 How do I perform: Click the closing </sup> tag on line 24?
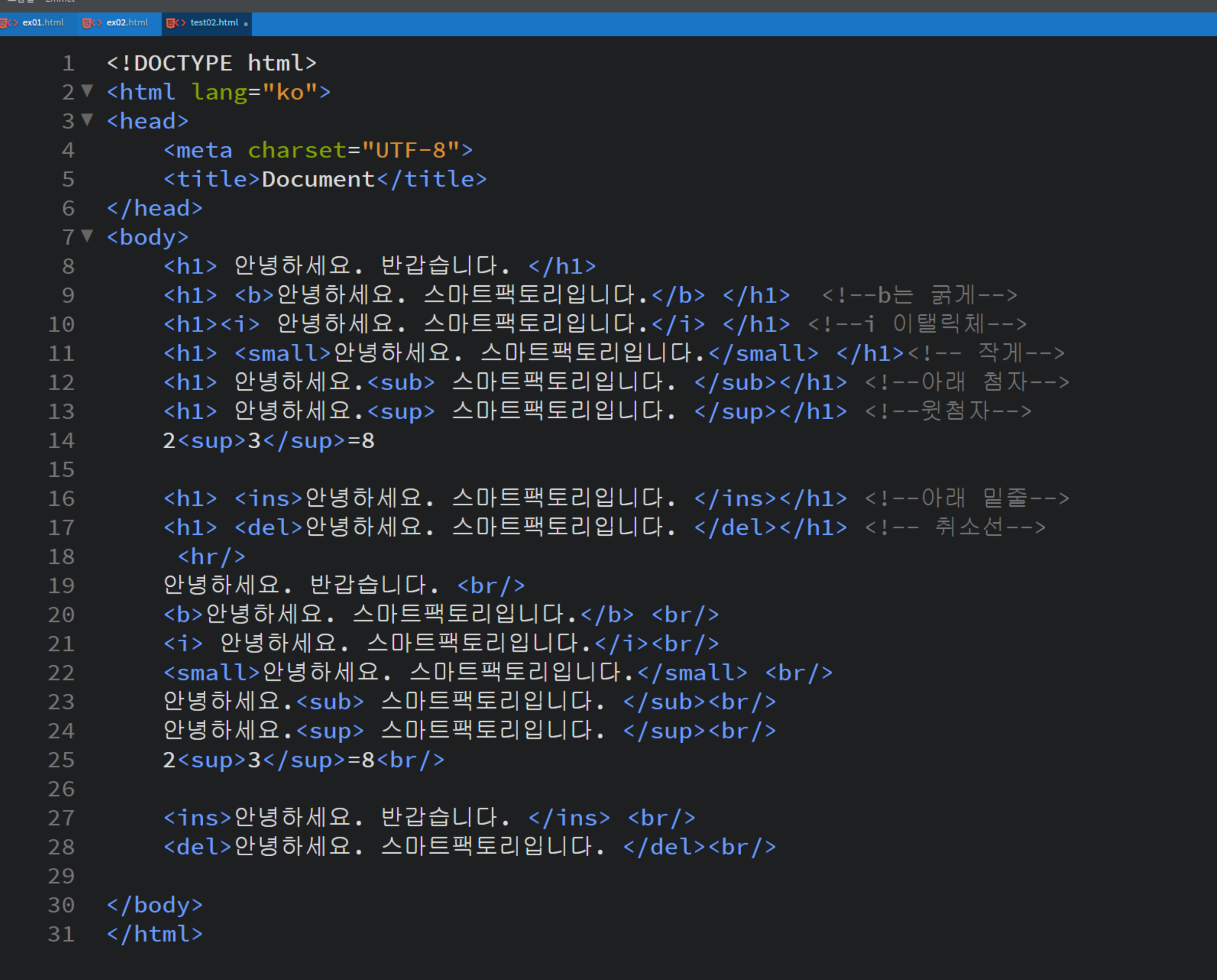(x=664, y=731)
